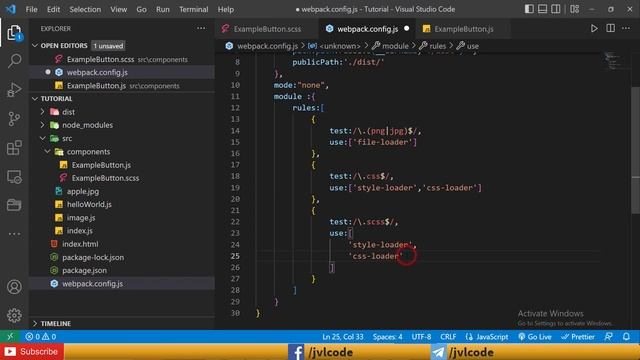This screenshot has width=640, height=360.
Task: Open the Terminal menu
Action: (x=193, y=9)
